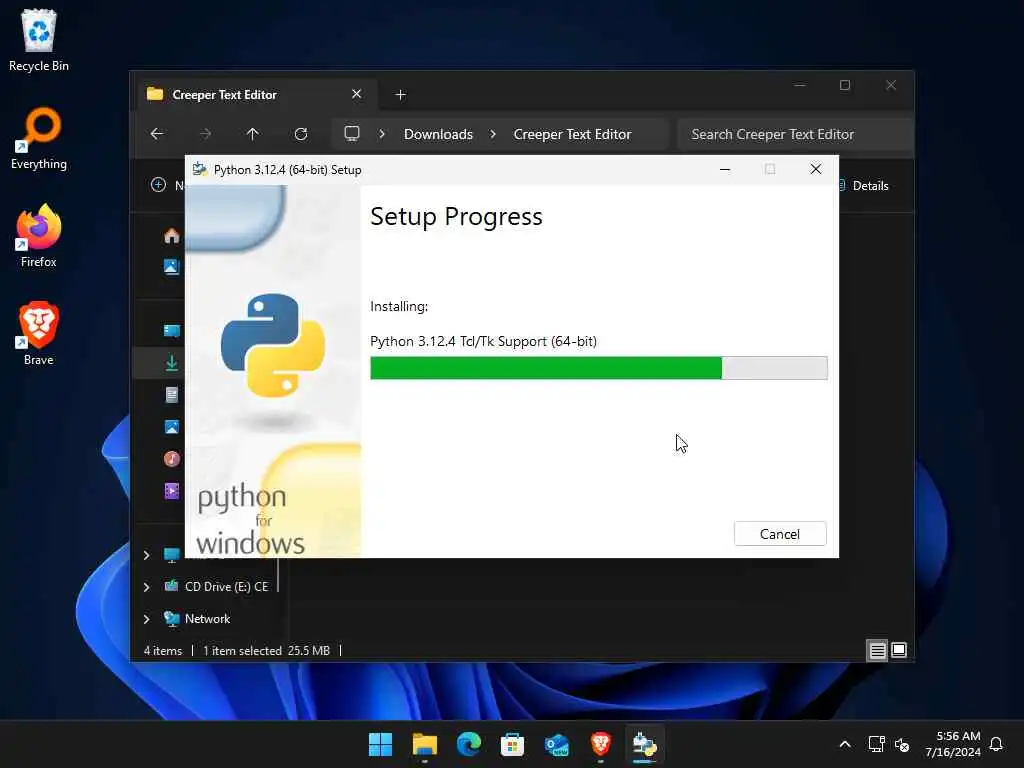Open Everything search desktop shortcut
This screenshot has width=1024, height=768.
pos(39,138)
